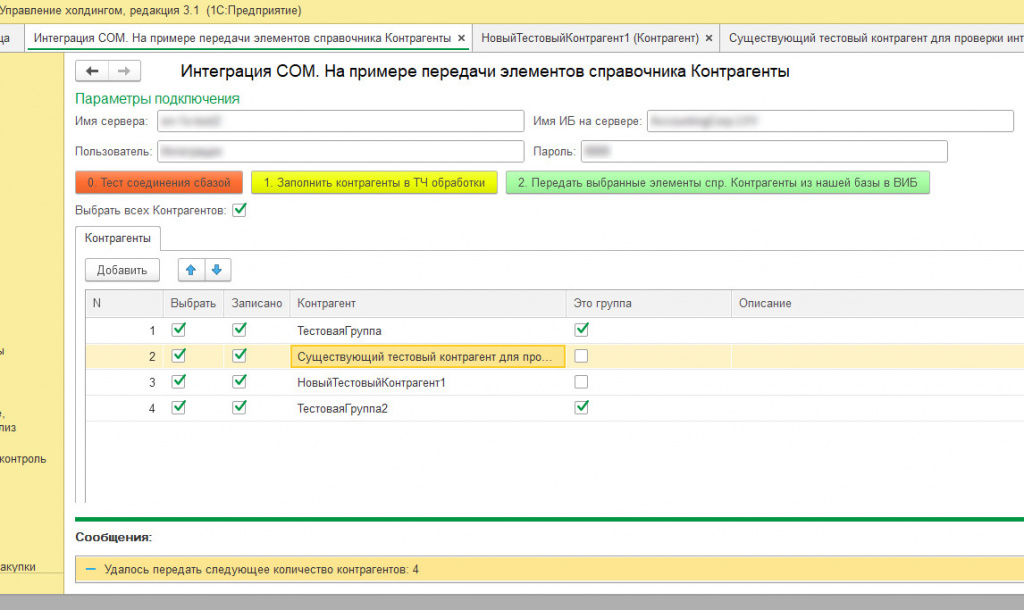
Task: Select the ТестоваяГруппа2 cell
Action: click(x=428, y=408)
